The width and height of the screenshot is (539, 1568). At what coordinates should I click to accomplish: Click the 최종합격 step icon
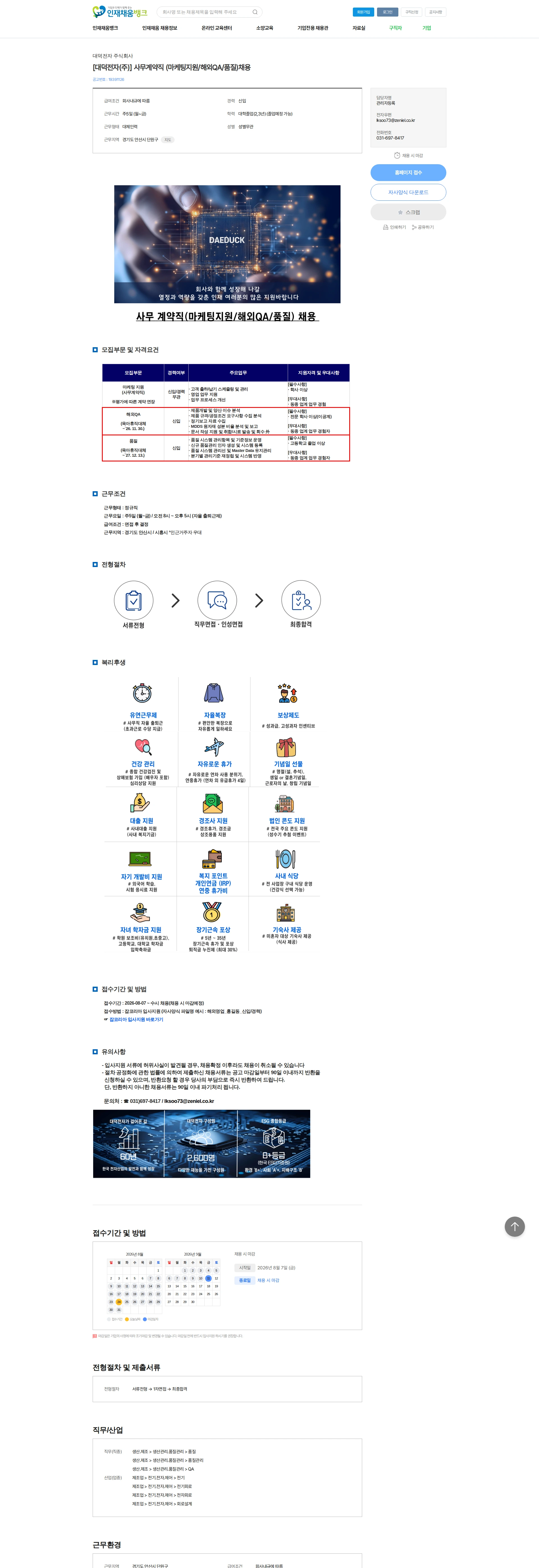(301, 600)
